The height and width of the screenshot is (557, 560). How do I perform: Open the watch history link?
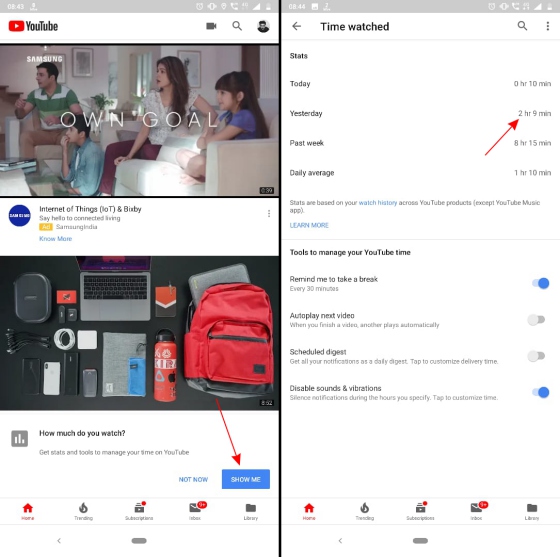[378, 202]
